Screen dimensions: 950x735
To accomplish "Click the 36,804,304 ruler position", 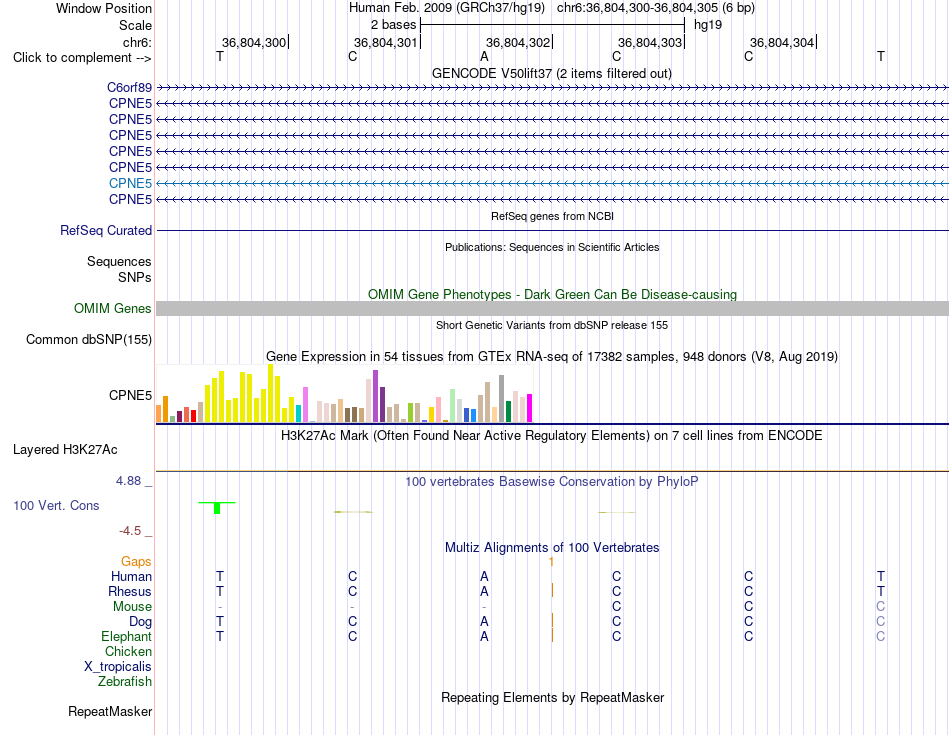I will point(782,43).
